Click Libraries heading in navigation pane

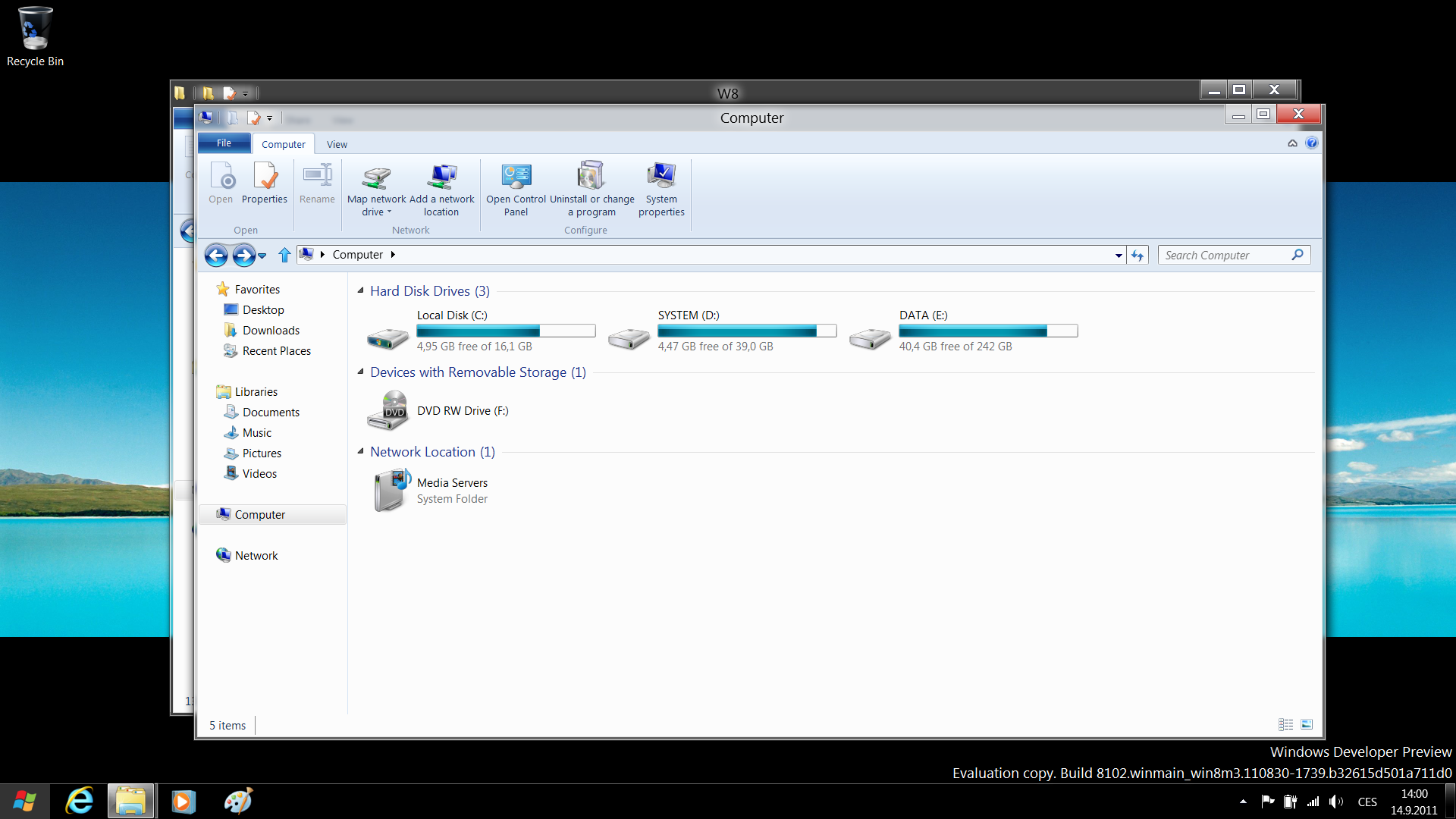[x=256, y=391]
